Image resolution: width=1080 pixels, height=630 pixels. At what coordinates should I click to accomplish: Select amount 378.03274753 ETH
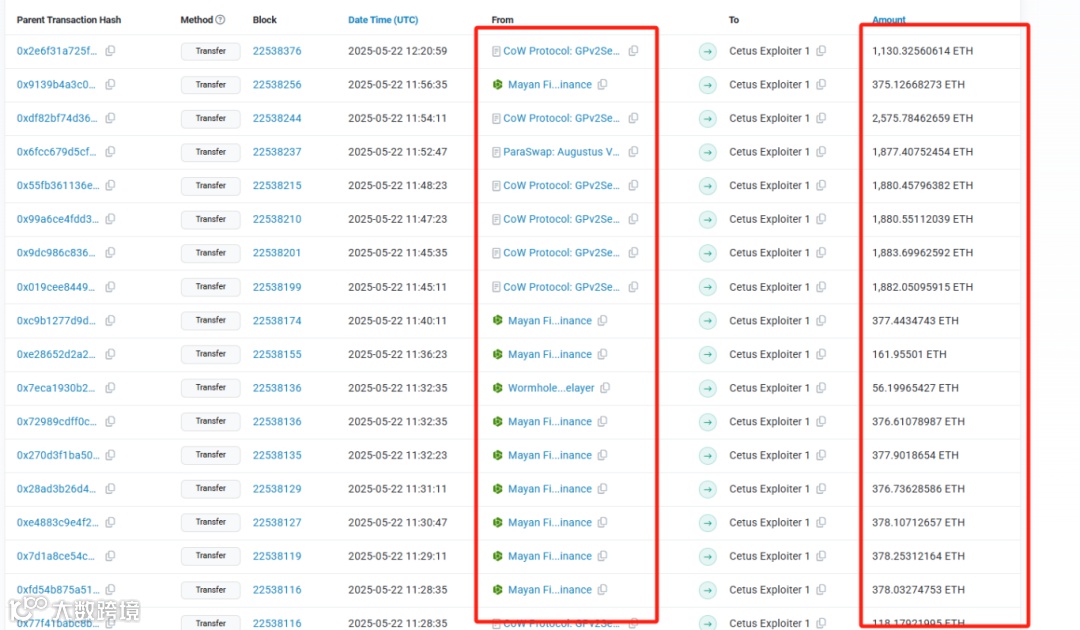point(918,589)
